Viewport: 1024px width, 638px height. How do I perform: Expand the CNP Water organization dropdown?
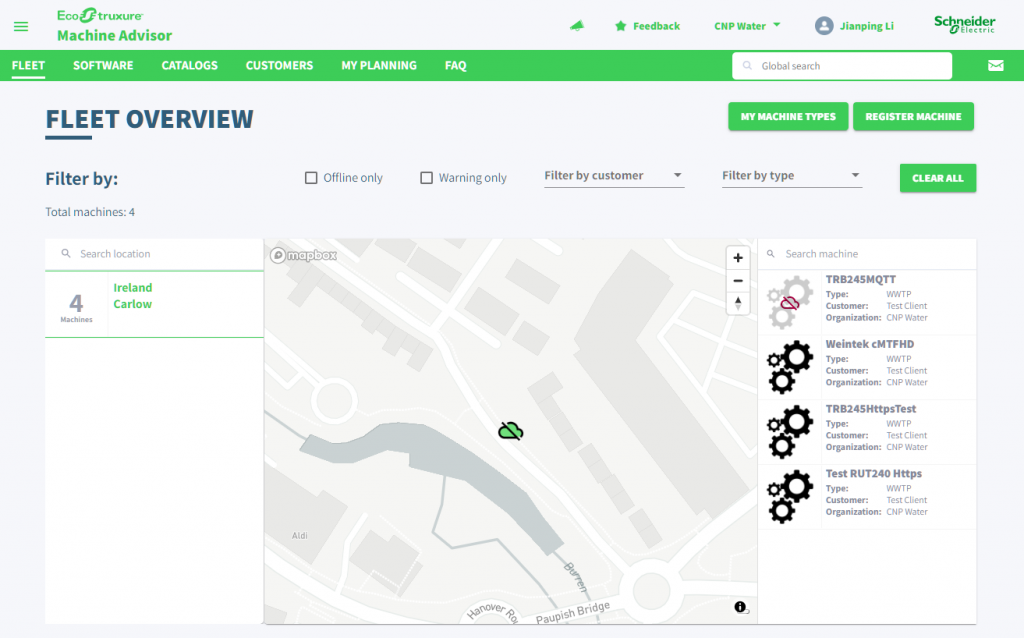747,26
